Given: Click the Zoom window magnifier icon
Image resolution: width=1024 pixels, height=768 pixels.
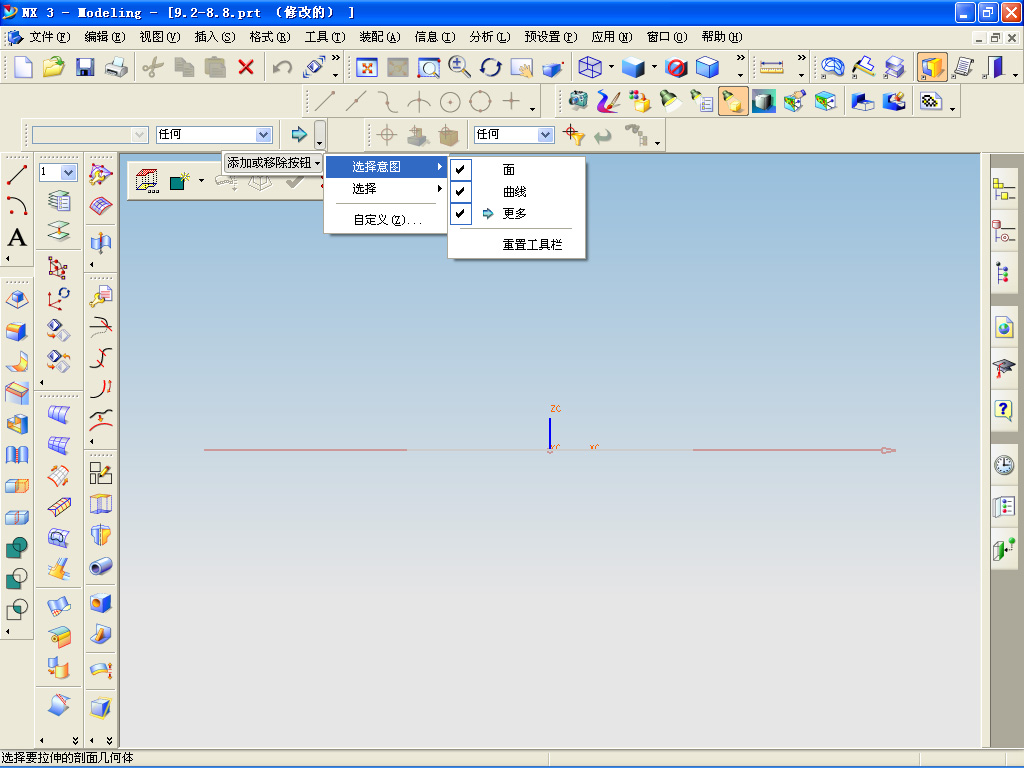Looking at the screenshot, I should pos(429,67).
